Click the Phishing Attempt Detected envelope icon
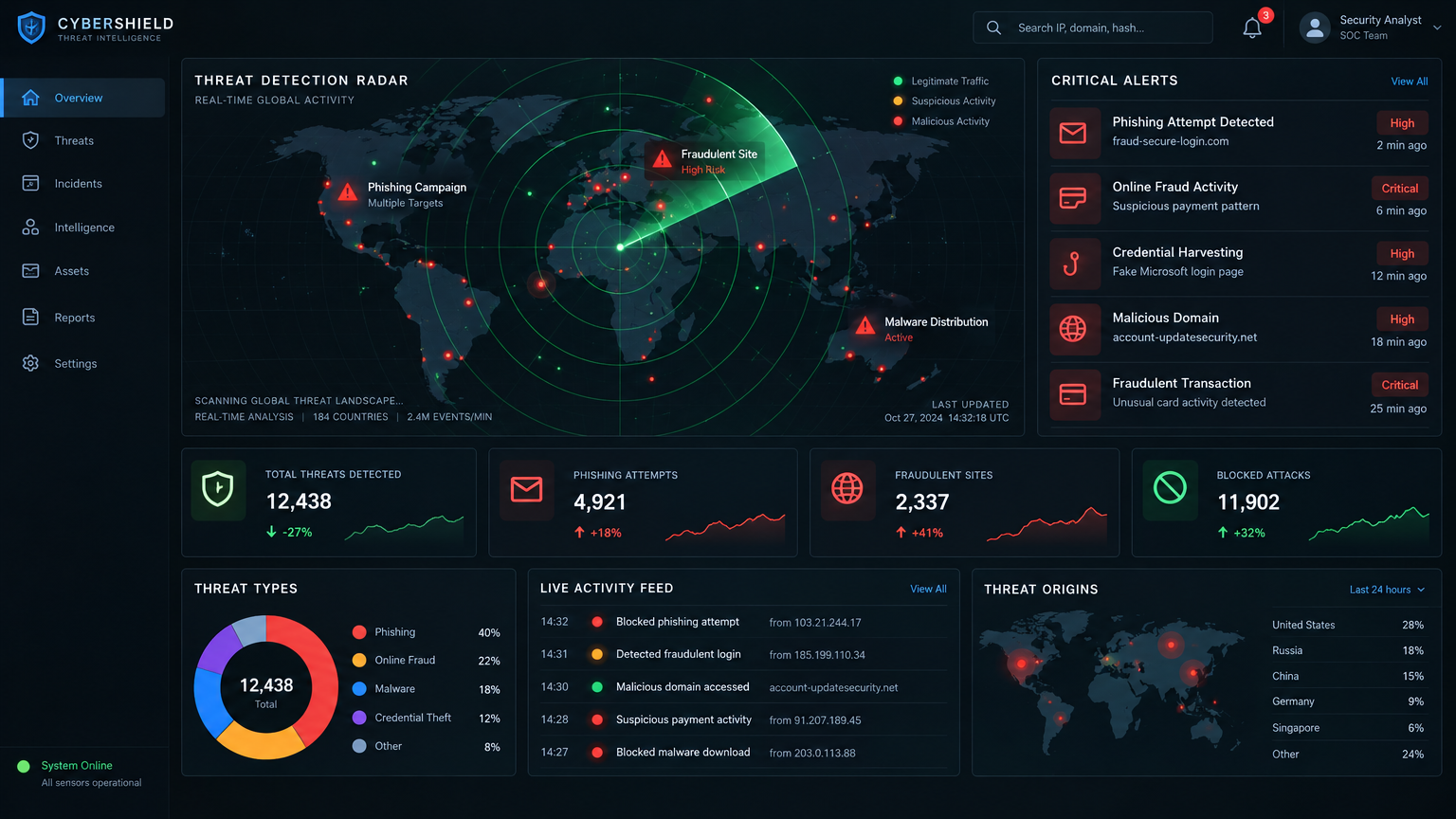1456x819 pixels. coord(1073,133)
